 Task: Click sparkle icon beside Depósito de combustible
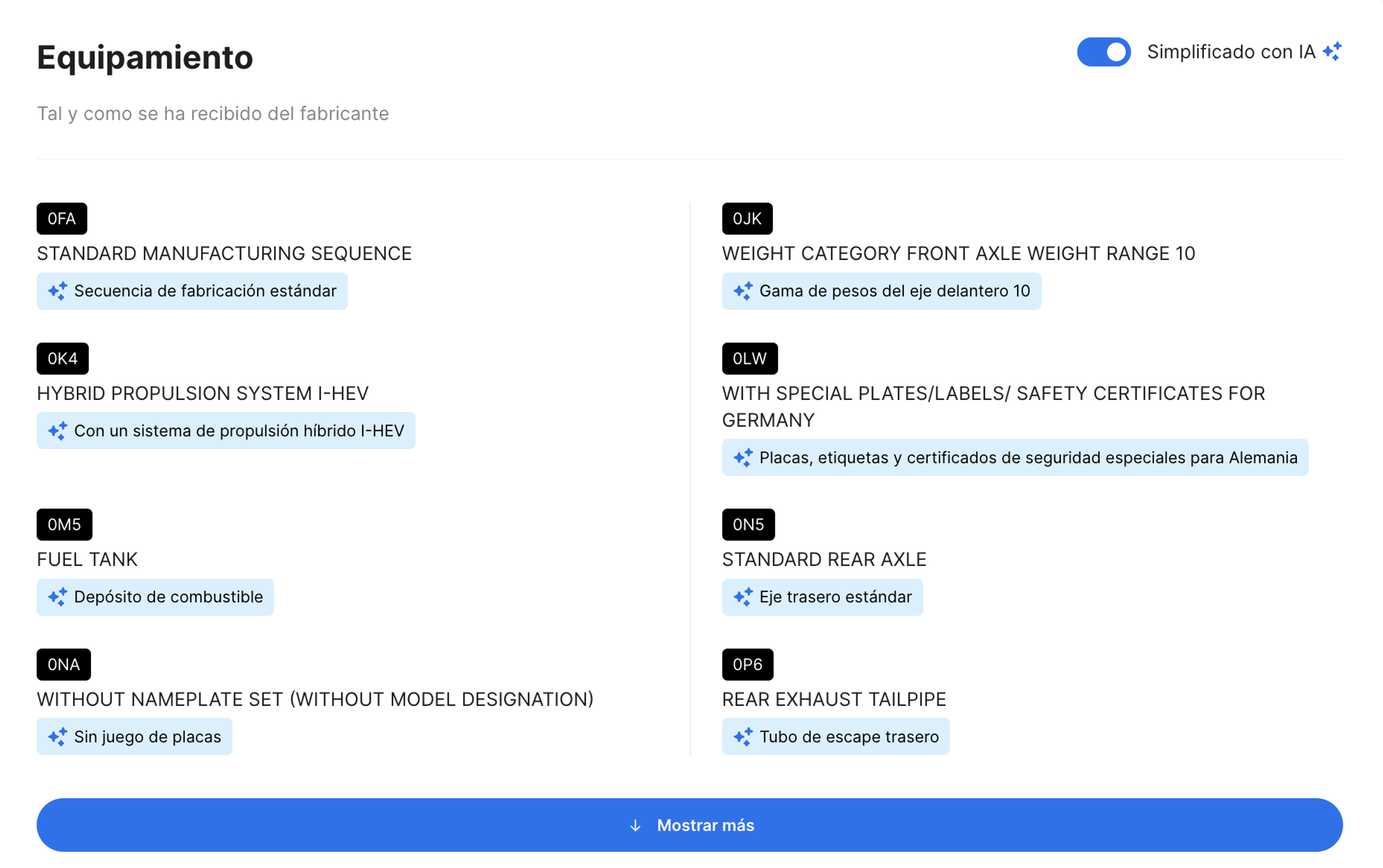(57, 597)
